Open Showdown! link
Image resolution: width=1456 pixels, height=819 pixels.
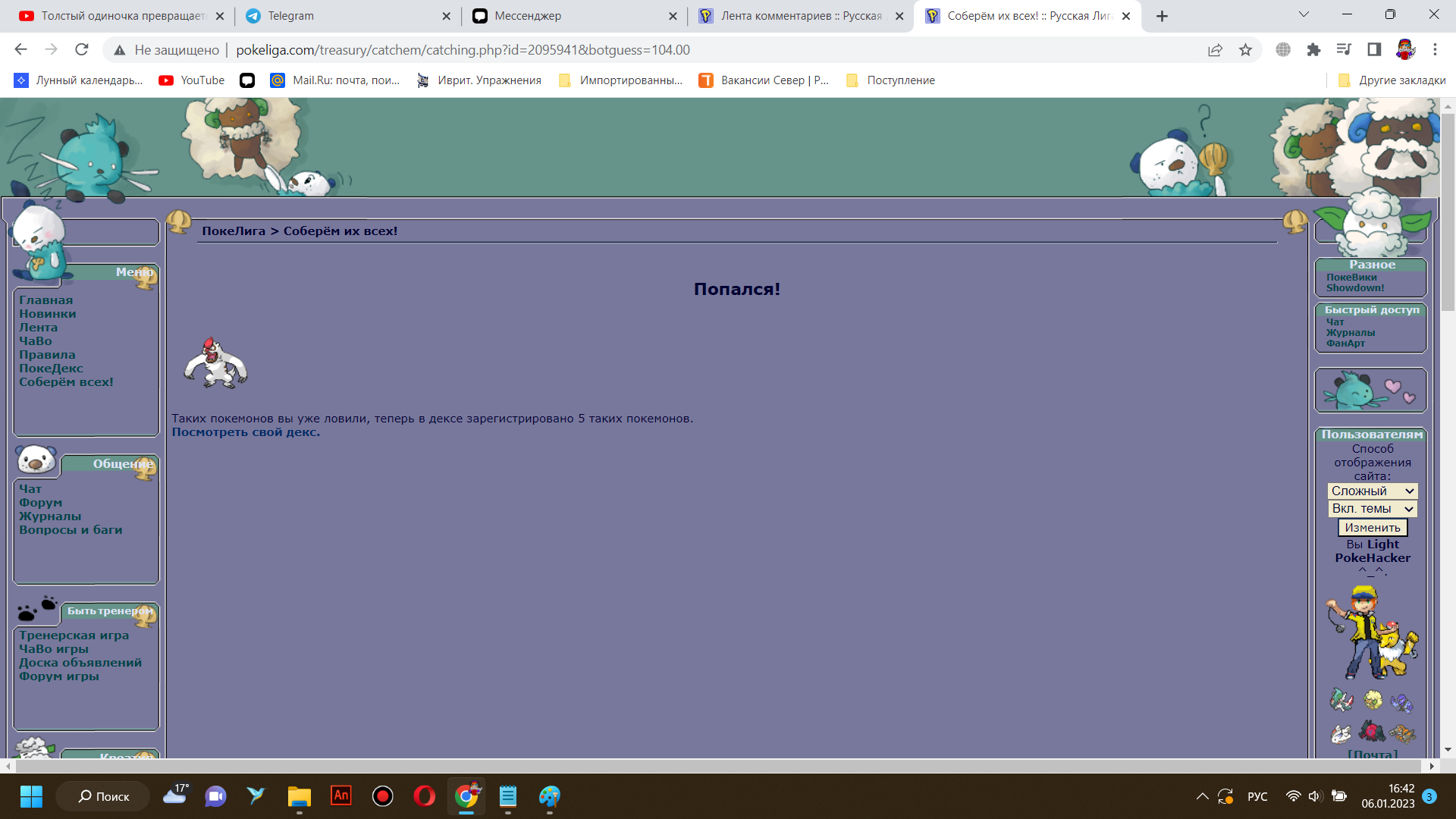pyautogui.click(x=1355, y=288)
